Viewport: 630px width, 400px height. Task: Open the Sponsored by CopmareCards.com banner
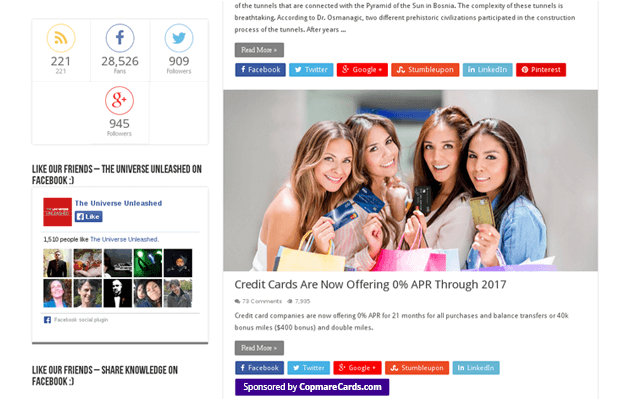coord(312,387)
